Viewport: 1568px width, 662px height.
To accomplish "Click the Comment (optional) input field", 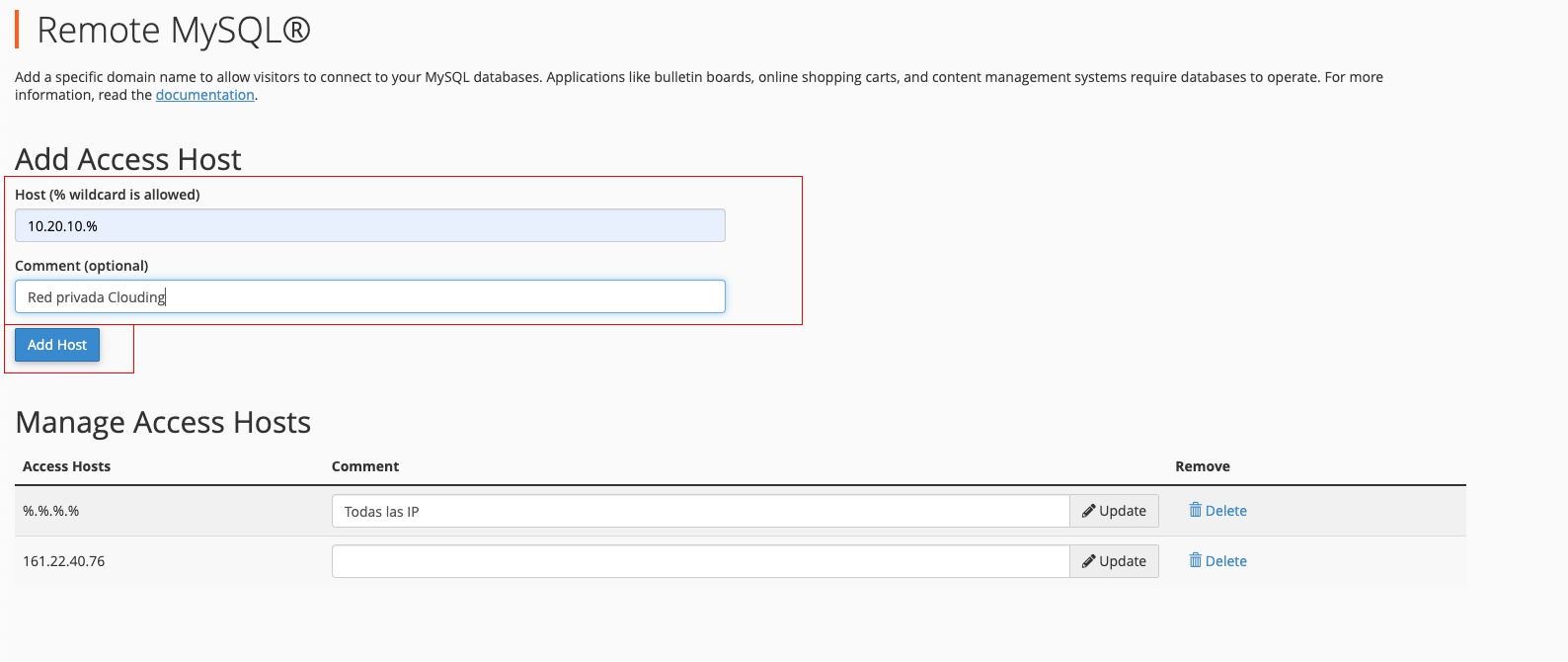I will (370, 296).
